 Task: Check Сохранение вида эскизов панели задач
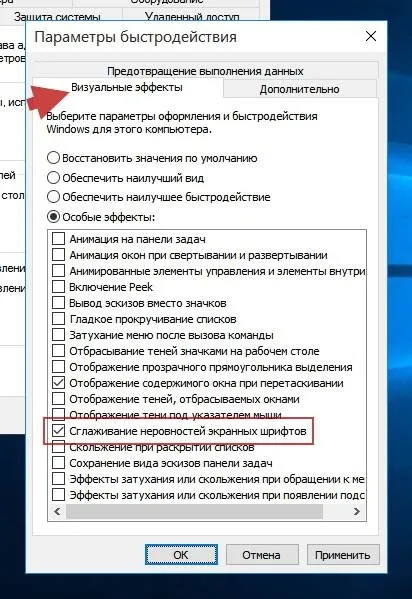58,463
